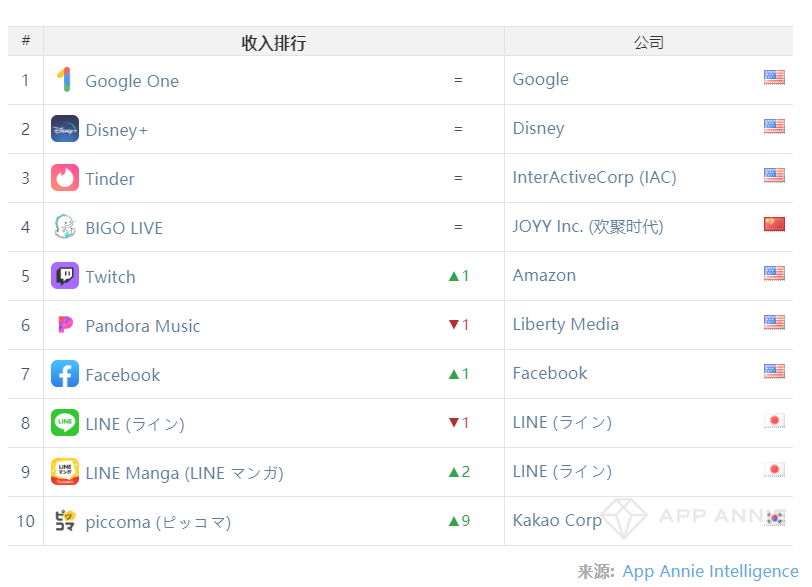Click the Pandora Music icon
The height and width of the screenshot is (587, 812).
pos(65,325)
